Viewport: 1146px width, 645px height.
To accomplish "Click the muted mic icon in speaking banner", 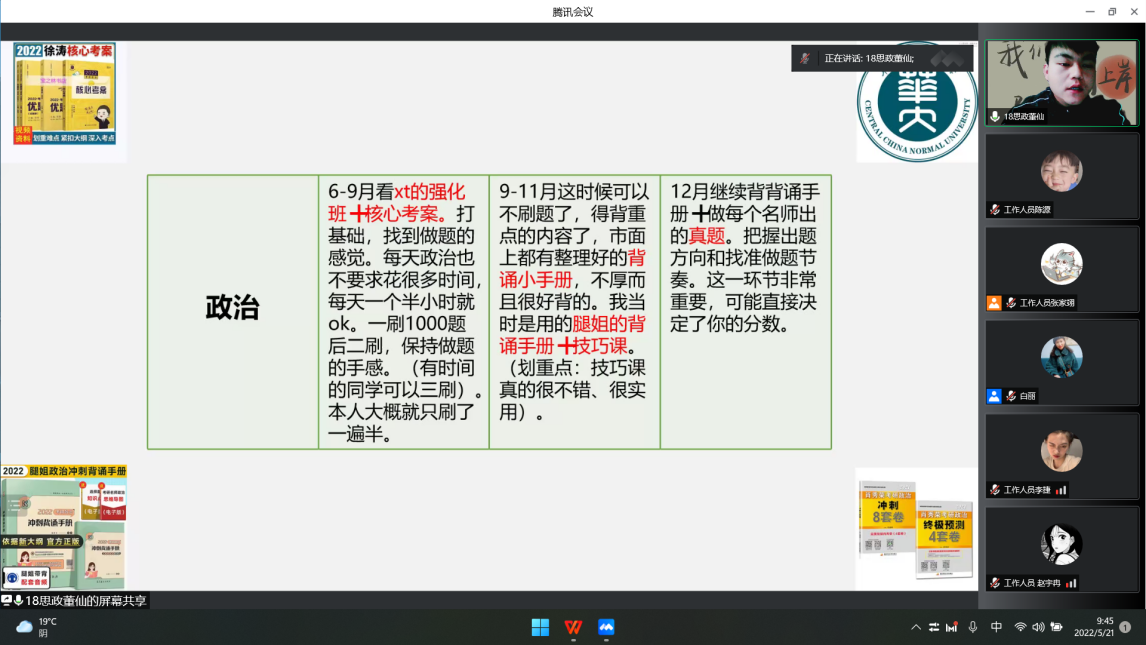I will pyautogui.click(x=806, y=58).
